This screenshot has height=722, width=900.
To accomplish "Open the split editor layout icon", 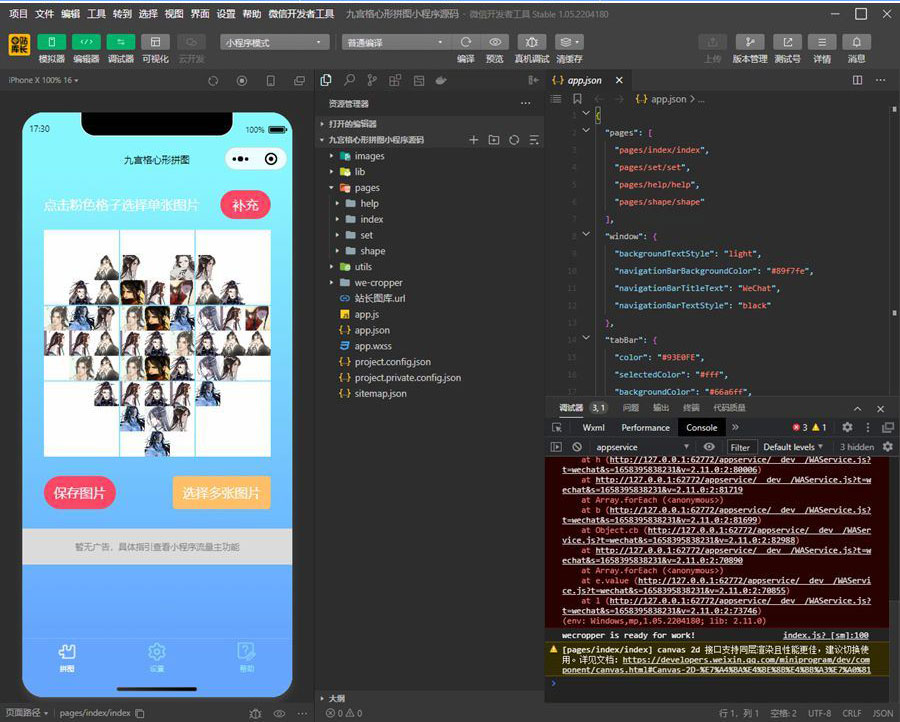I will pos(857,80).
